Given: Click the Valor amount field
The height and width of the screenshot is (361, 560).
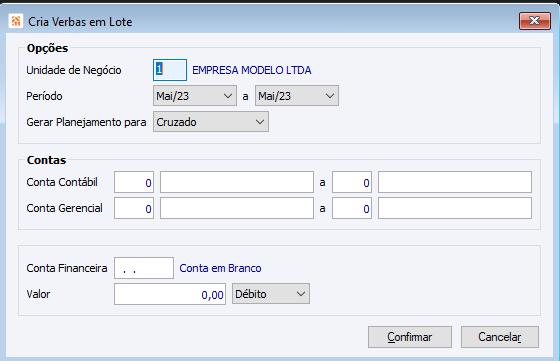Looking at the screenshot, I should click(170, 294).
